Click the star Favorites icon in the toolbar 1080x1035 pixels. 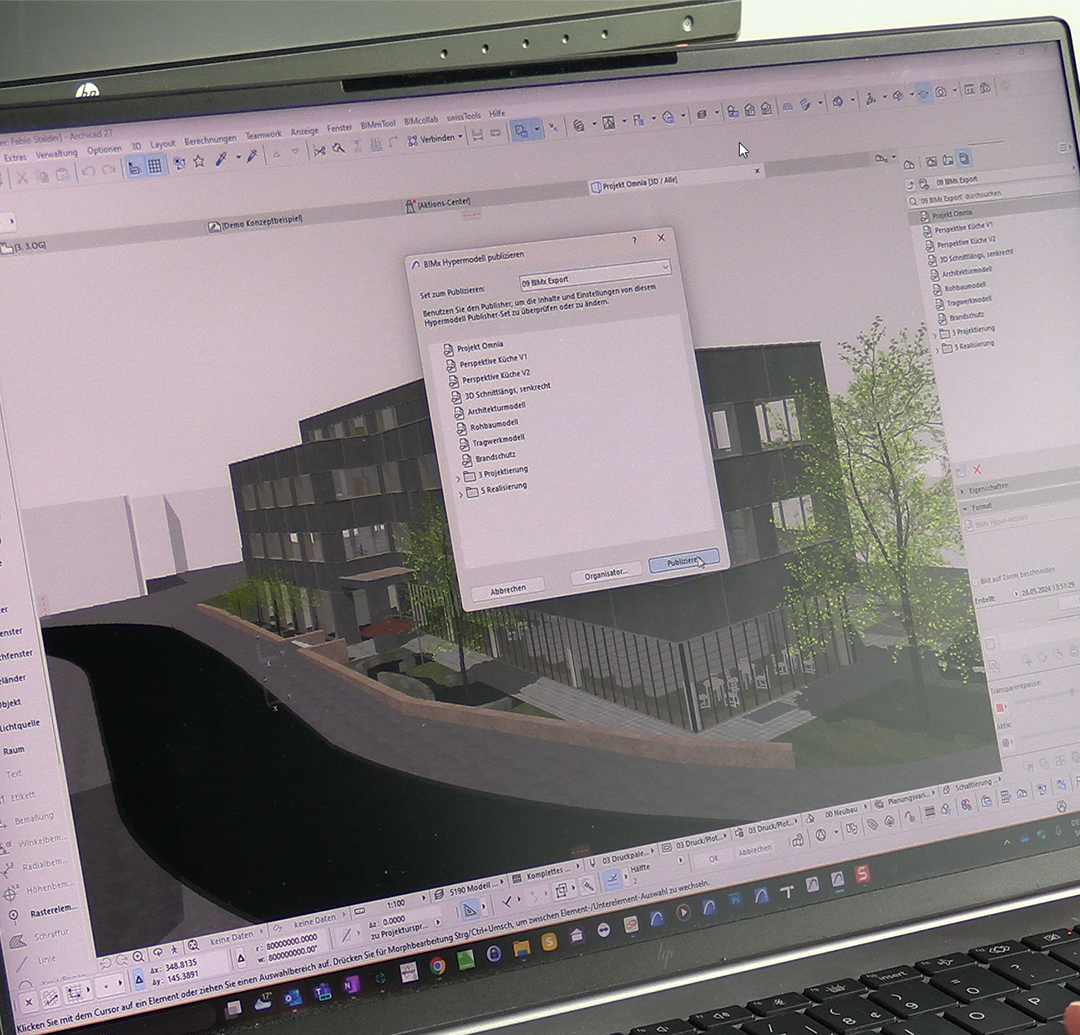point(199,162)
